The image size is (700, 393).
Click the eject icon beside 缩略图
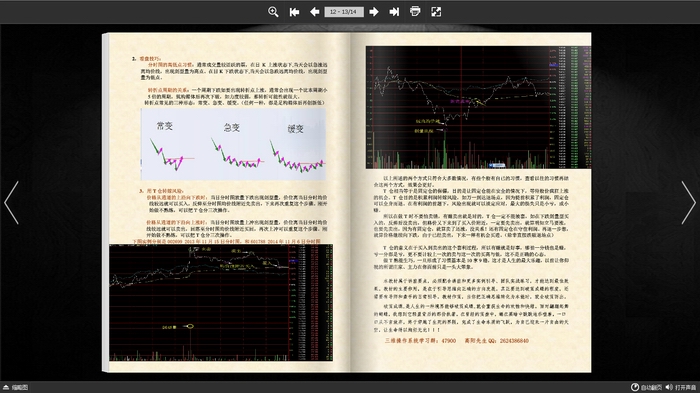6,387
